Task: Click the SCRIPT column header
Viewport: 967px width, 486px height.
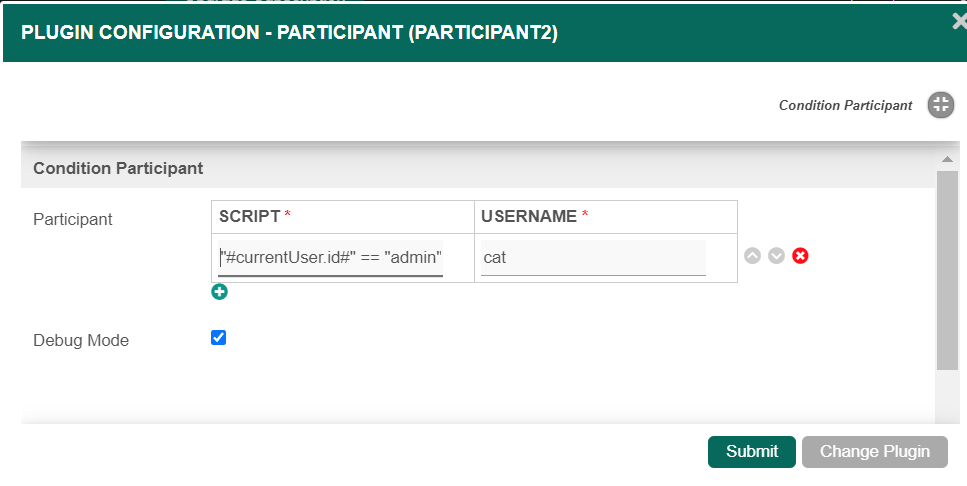Action: (x=250, y=216)
